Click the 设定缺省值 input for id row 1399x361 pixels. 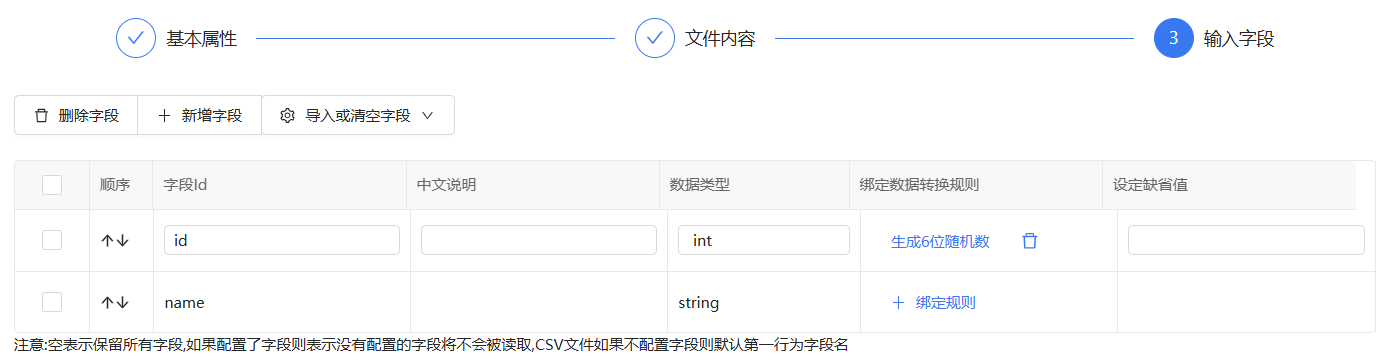tap(1246, 240)
